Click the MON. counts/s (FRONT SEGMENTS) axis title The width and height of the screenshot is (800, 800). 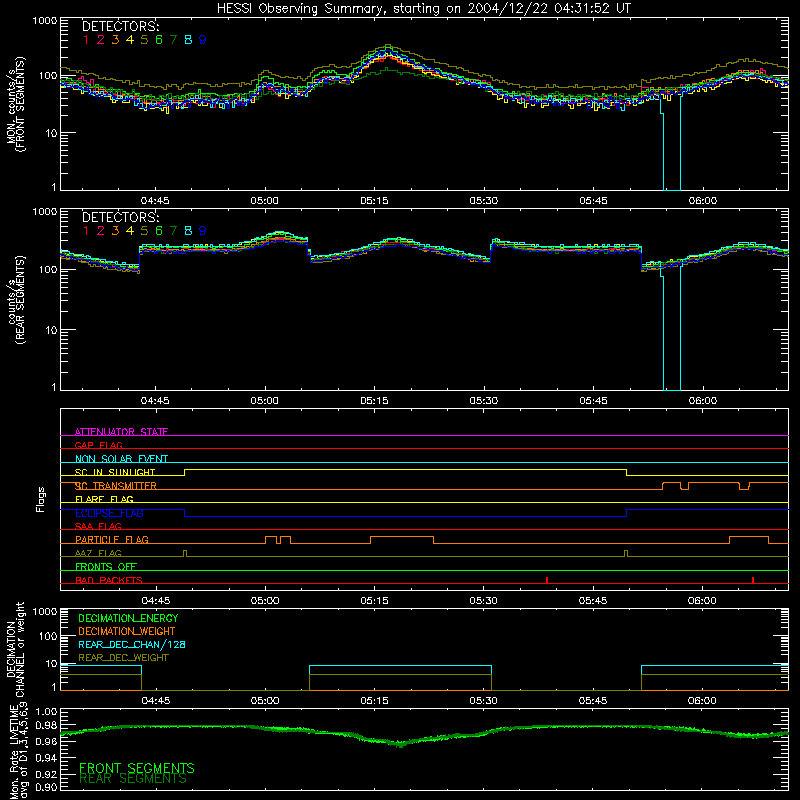[x=15, y=104]
